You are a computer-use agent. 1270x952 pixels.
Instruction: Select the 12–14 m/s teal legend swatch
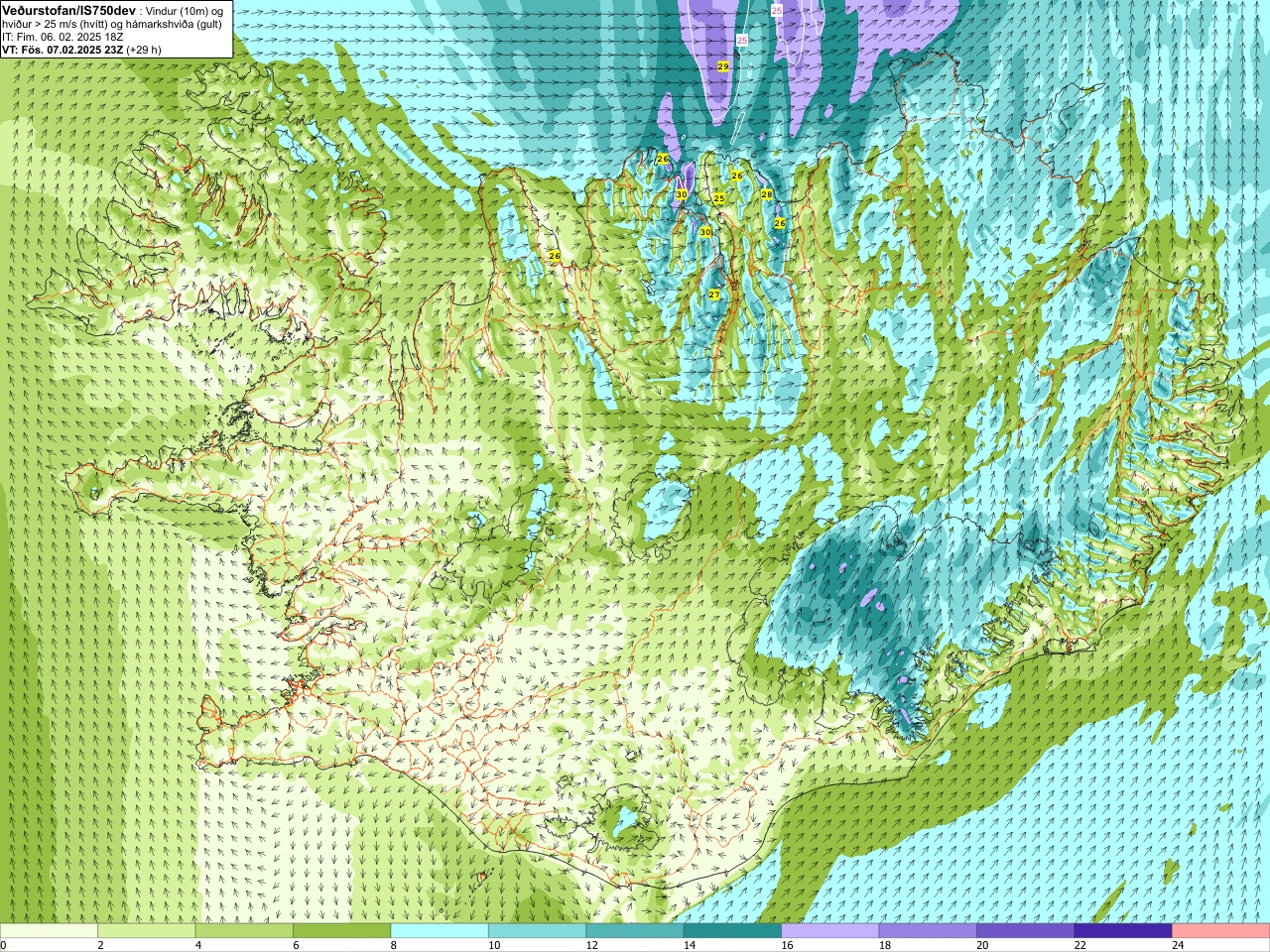pyautogui.click(x=635, y=931)
